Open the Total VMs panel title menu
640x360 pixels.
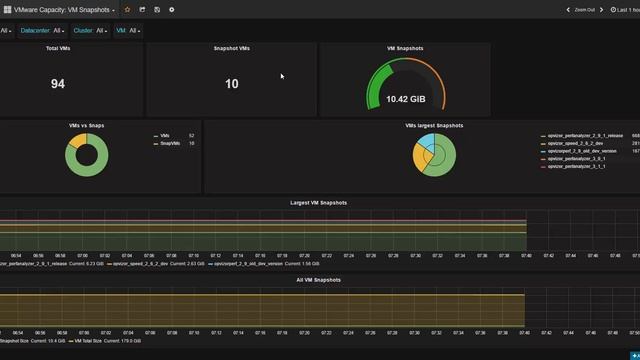58,48
